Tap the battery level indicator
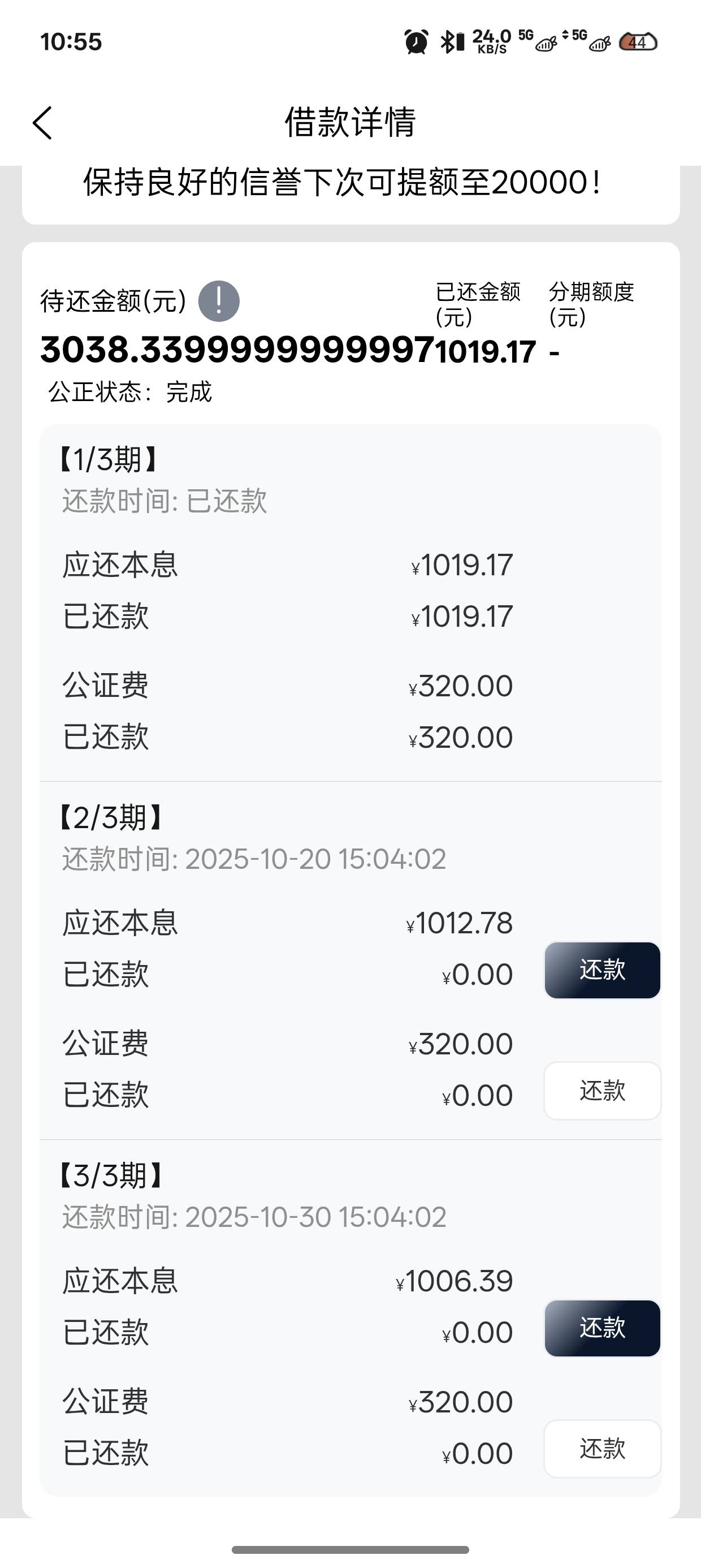 click(x=638, y=42)
